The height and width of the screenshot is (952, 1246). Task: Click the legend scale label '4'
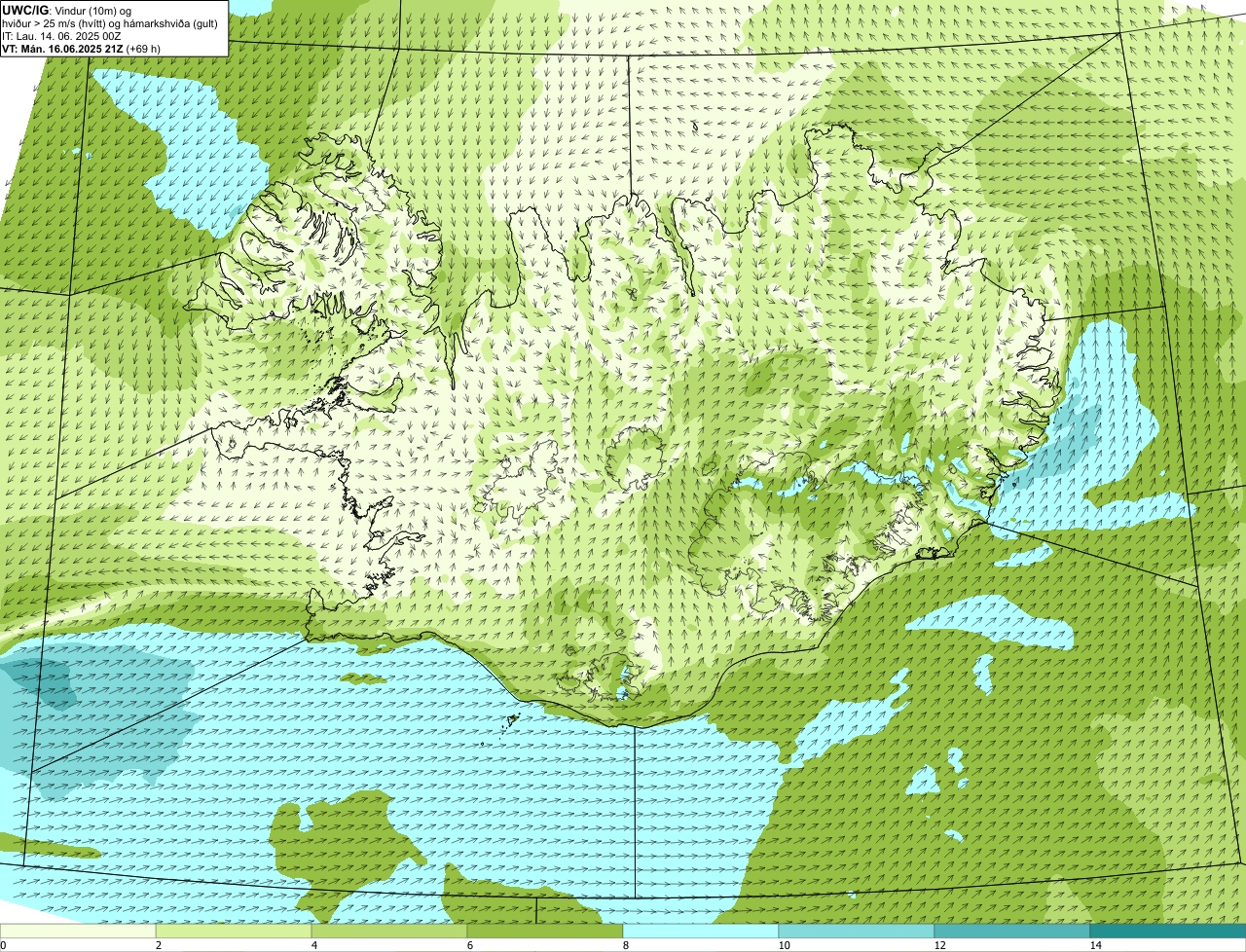coord(313,945)
